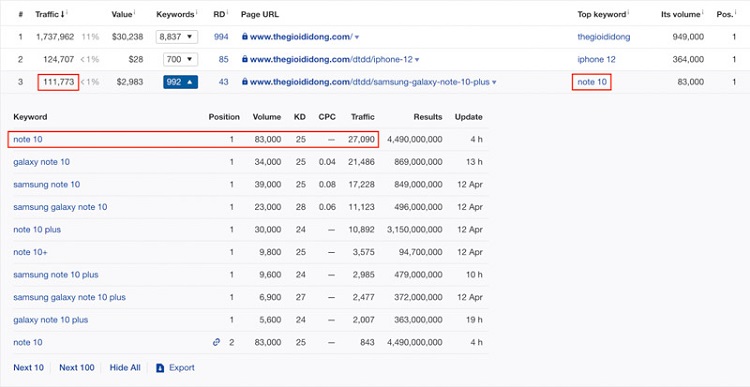Open referring domains count 85
The image size is (750, 387).
point(223,59)
